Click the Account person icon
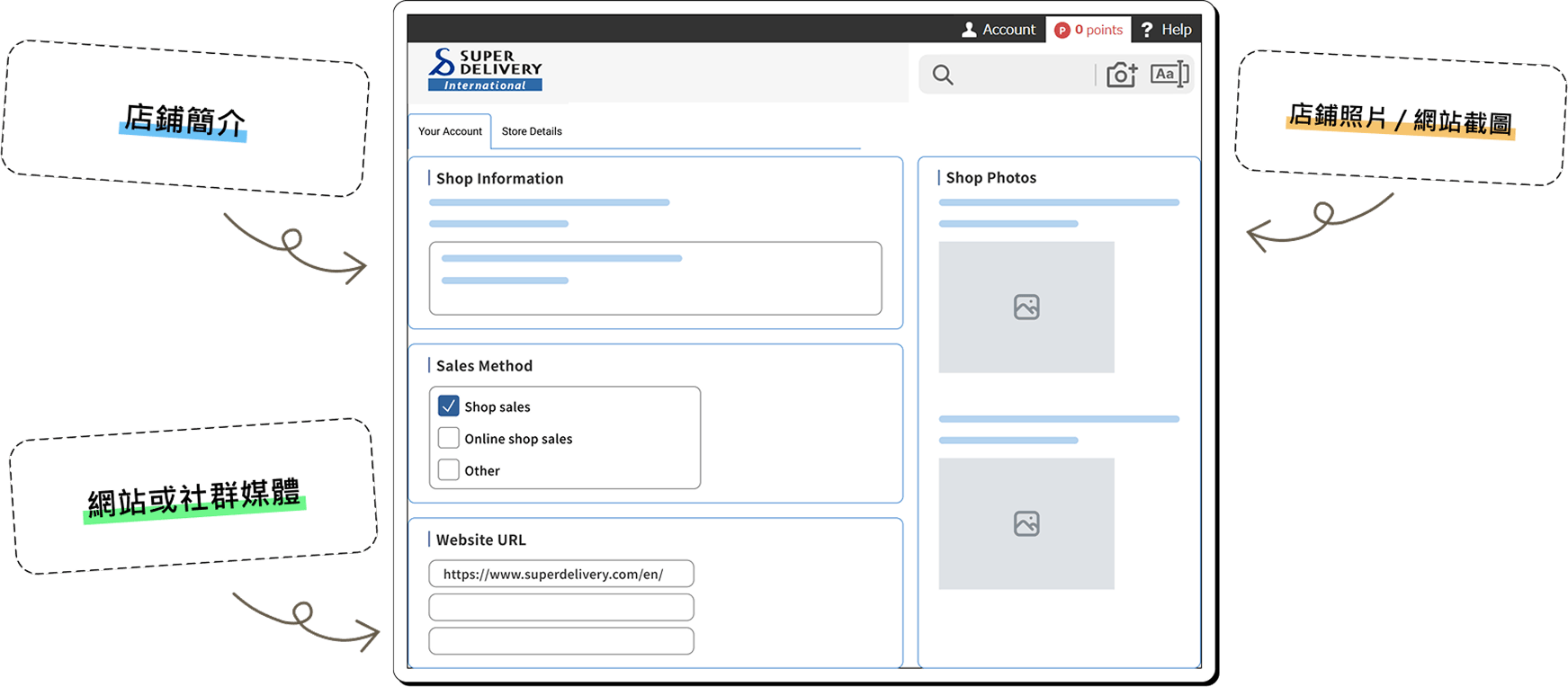Screen dimensions: 1568x687 click(969, 30)
